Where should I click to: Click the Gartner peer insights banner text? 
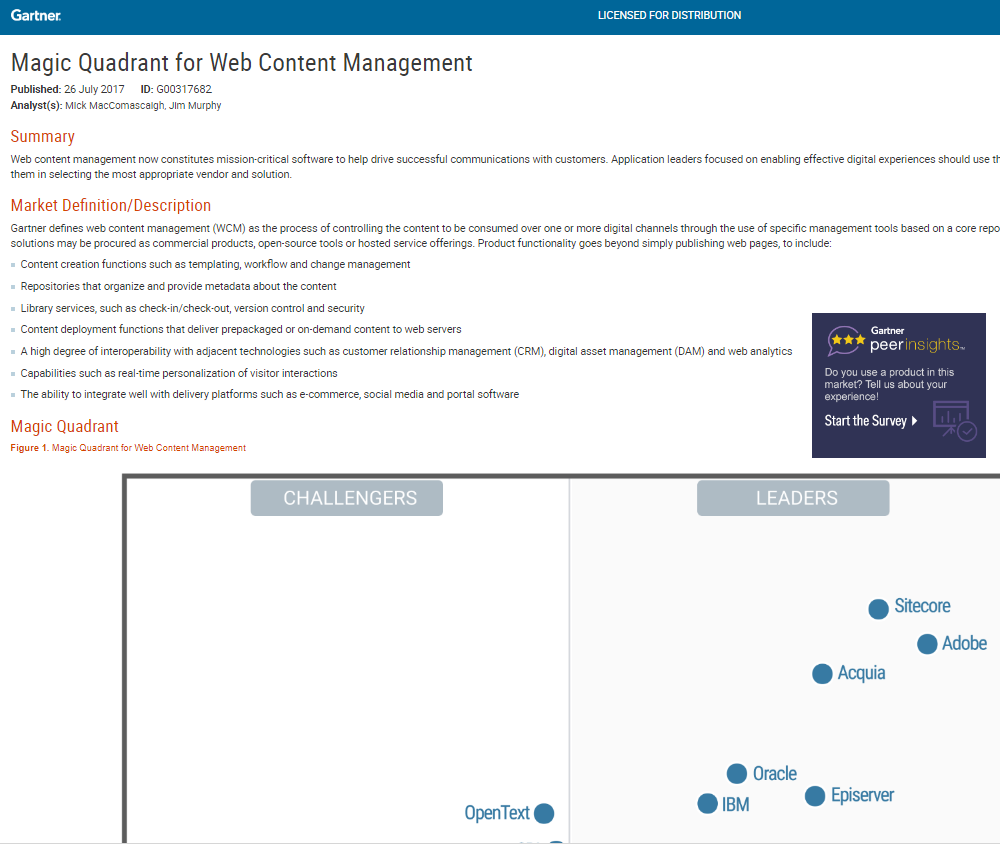point(917,339)
